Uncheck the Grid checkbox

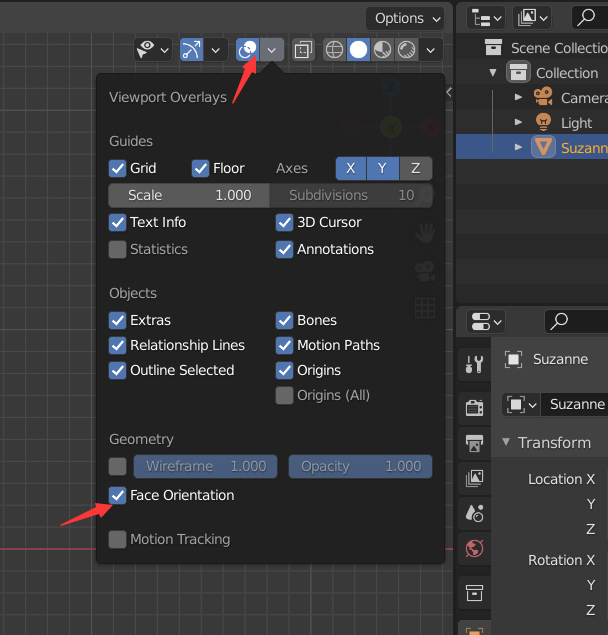(x=117, y=168)
